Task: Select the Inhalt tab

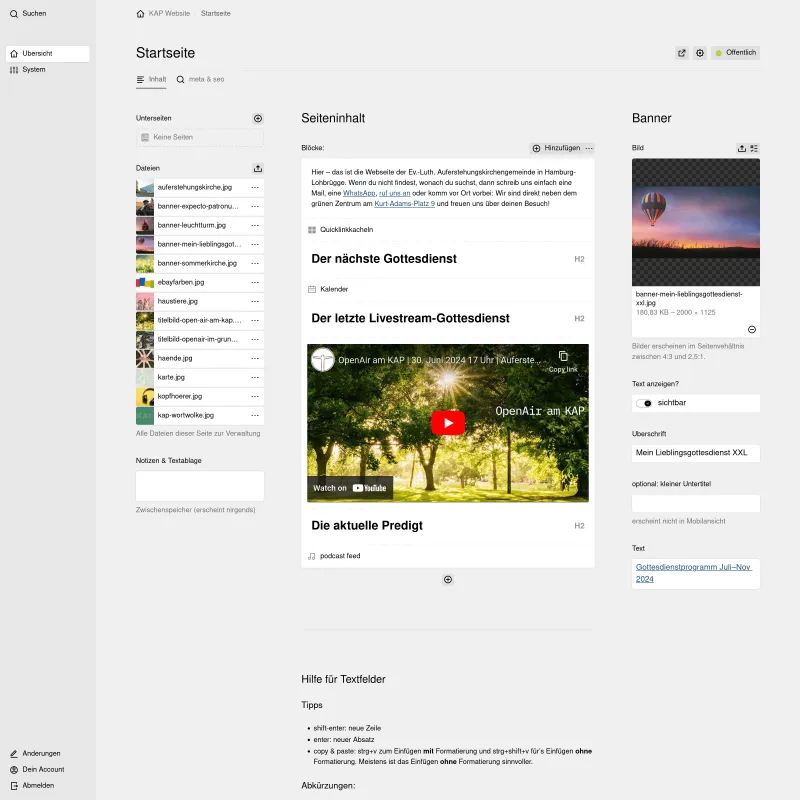Action: pos(155,78)
